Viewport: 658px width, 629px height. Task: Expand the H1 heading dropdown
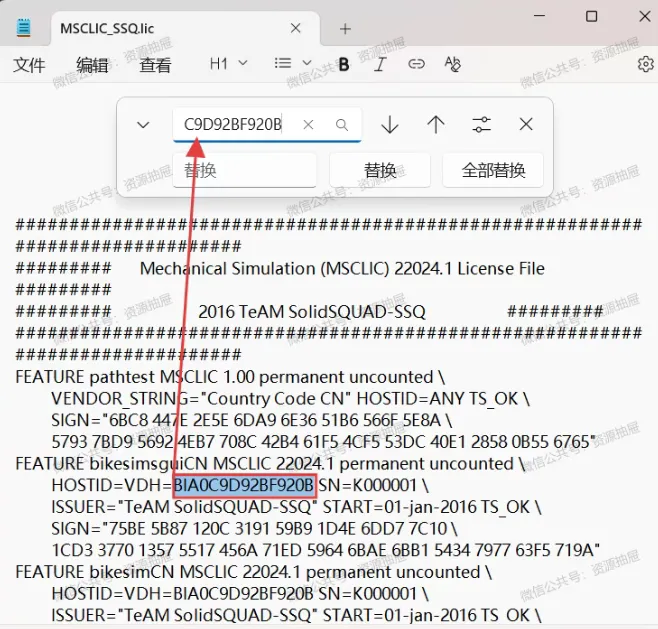[228, 64]
